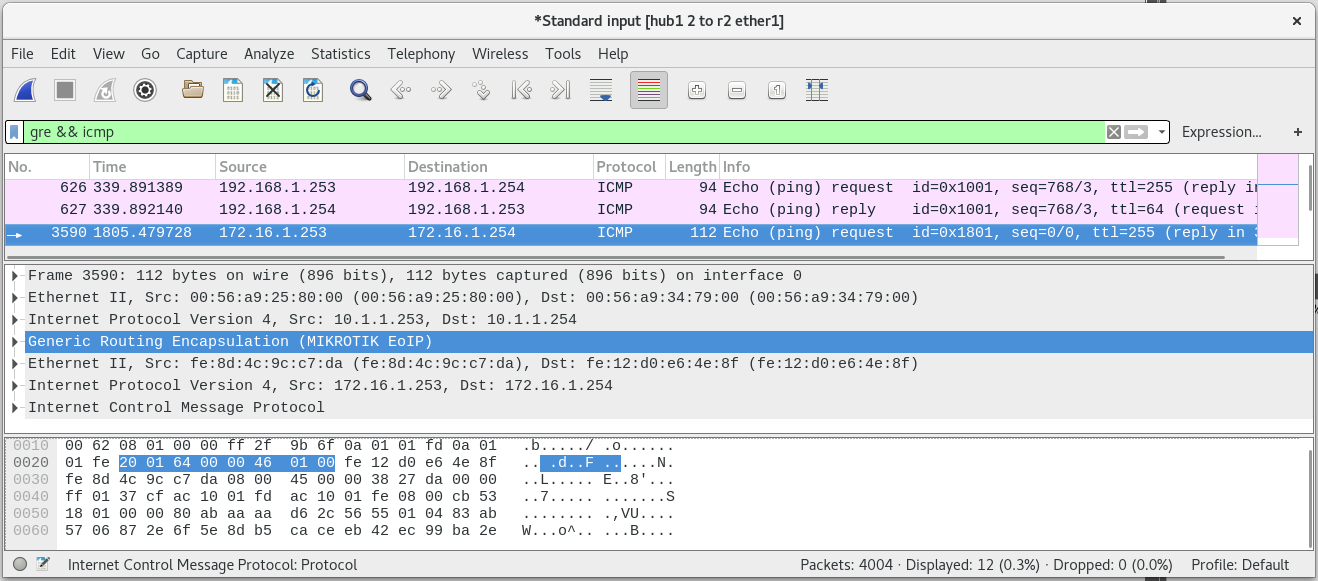The width and height of the screenshot is (1318, 581).
Task: Select packet 627 echo reply
Action: [631, 210]
